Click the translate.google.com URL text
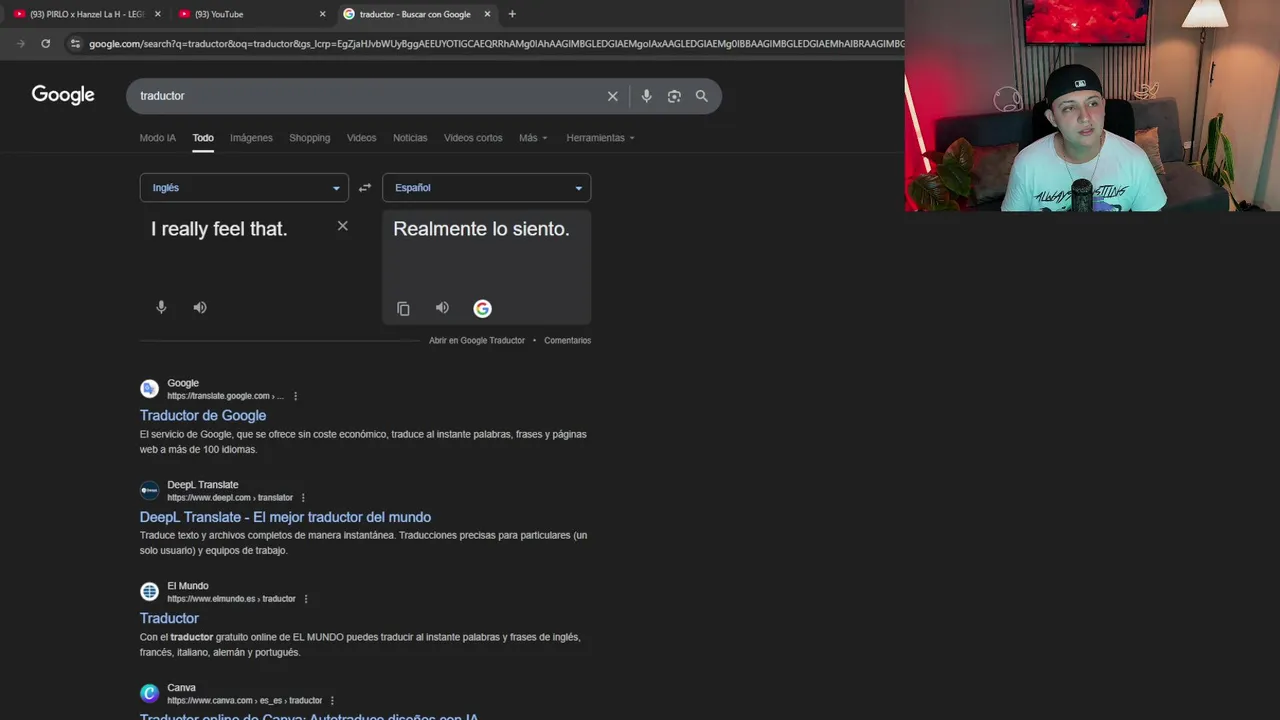The height and width of the screenshot is (720, 1280). pyautogui.click(x=225, y=396)
